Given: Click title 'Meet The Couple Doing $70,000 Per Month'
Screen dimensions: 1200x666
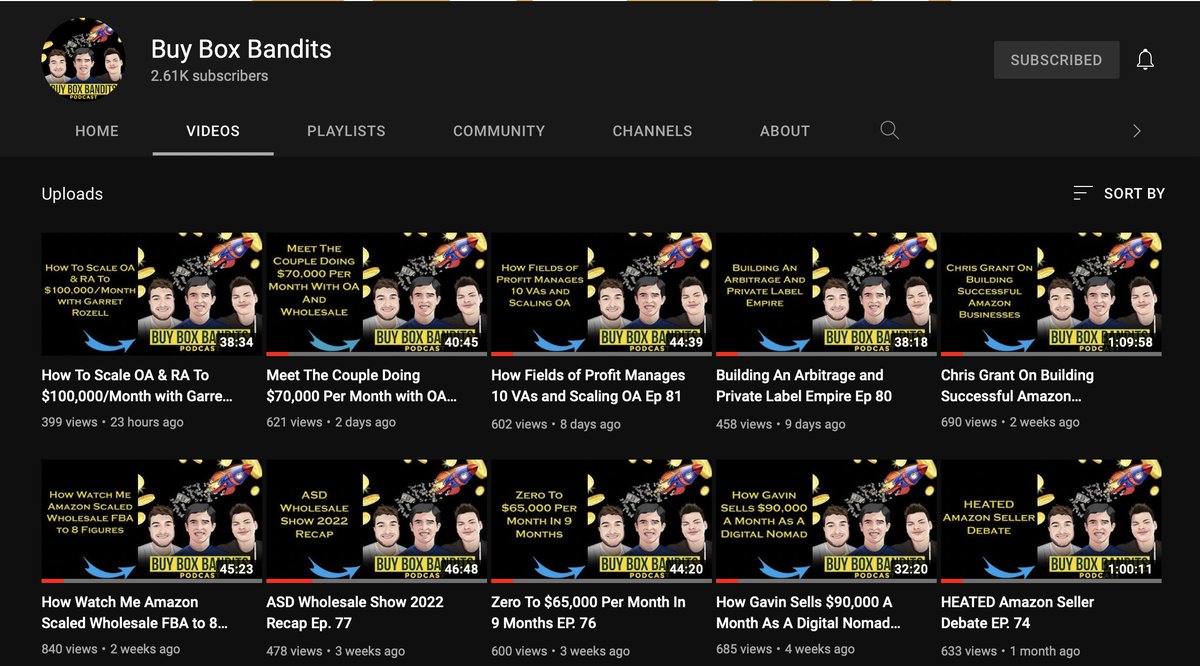Looking at the screenshot, I should pyautogui.click(x=362, y=386).
